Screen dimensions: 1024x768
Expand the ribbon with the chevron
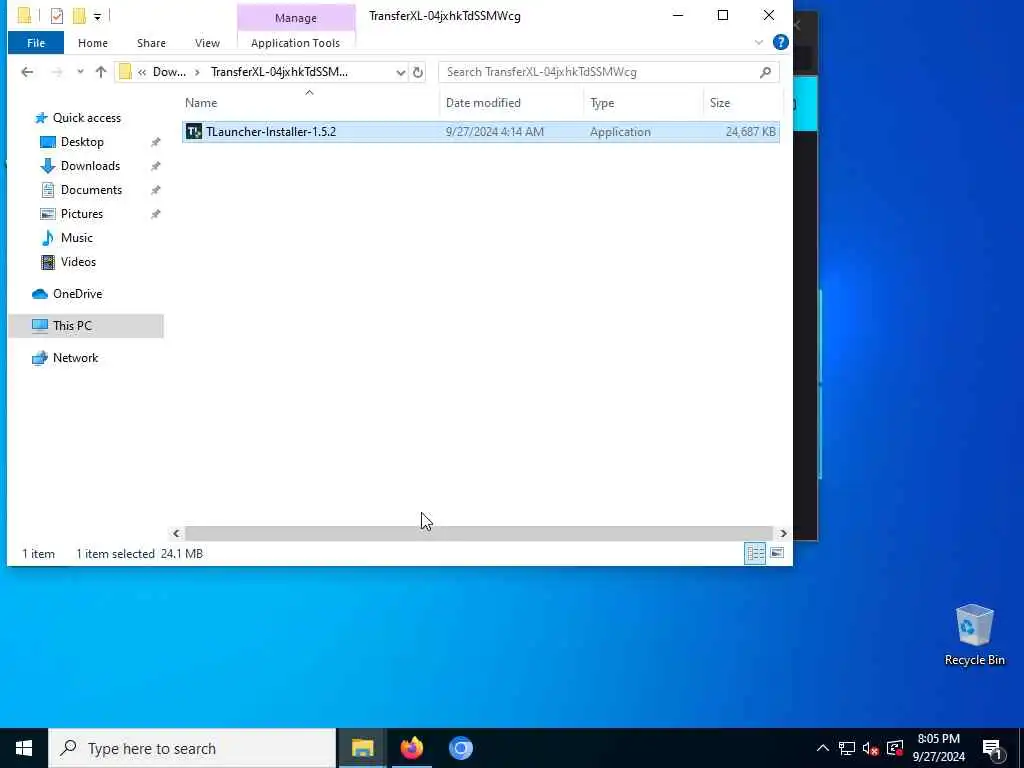click(x=759, y=42)
